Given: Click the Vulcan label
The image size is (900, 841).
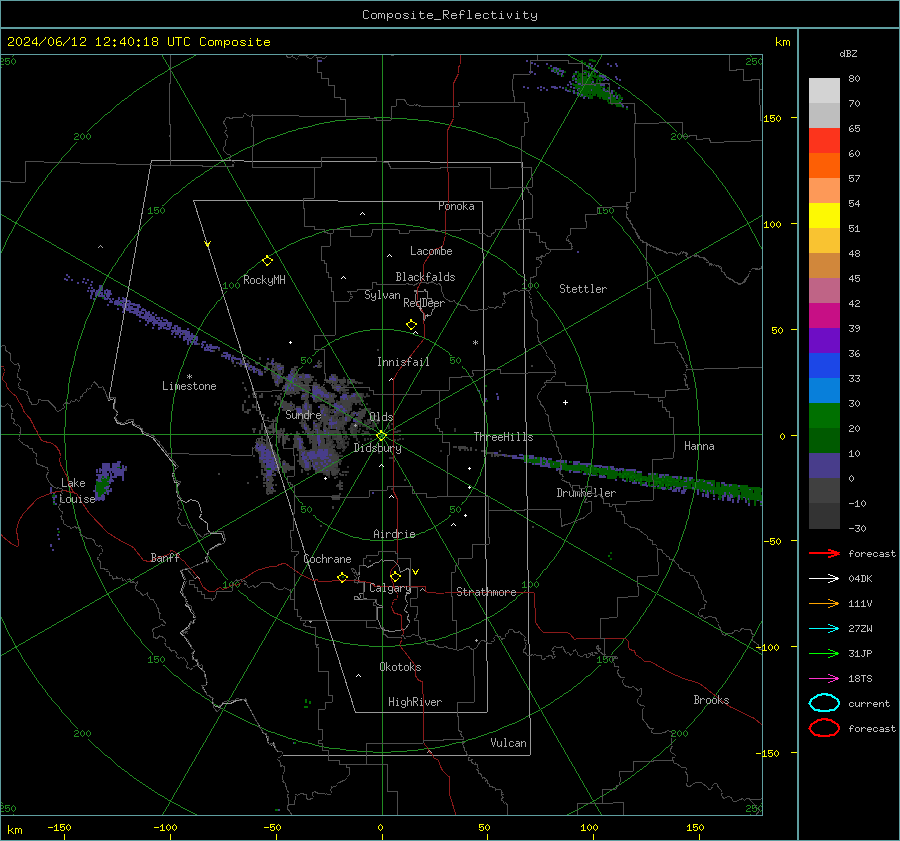Looking at the screenshot, I should tap(509, 743).
